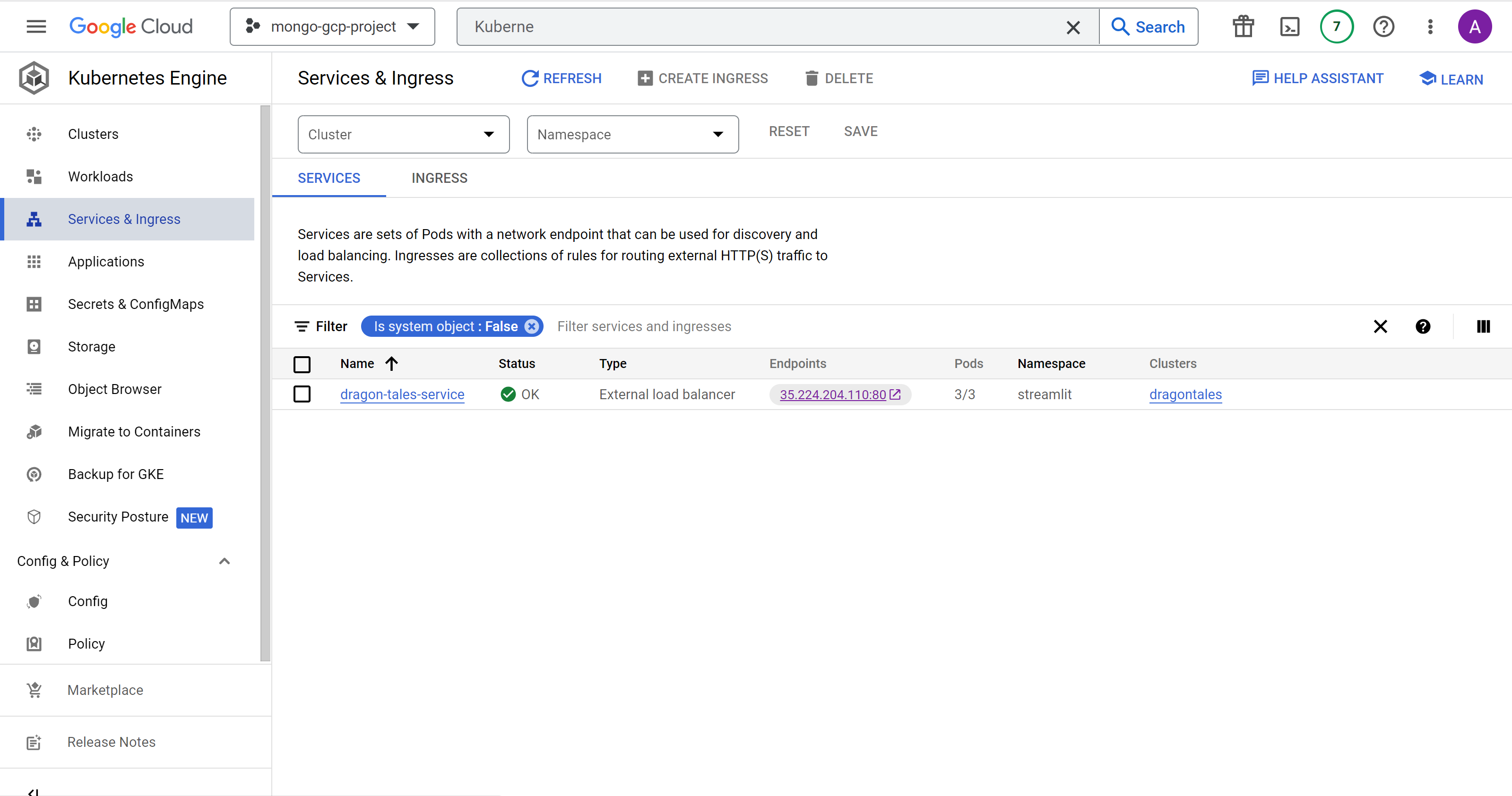Click the Create Ingress button
This screenshot has width=1512, height=796.
point(702,78)
